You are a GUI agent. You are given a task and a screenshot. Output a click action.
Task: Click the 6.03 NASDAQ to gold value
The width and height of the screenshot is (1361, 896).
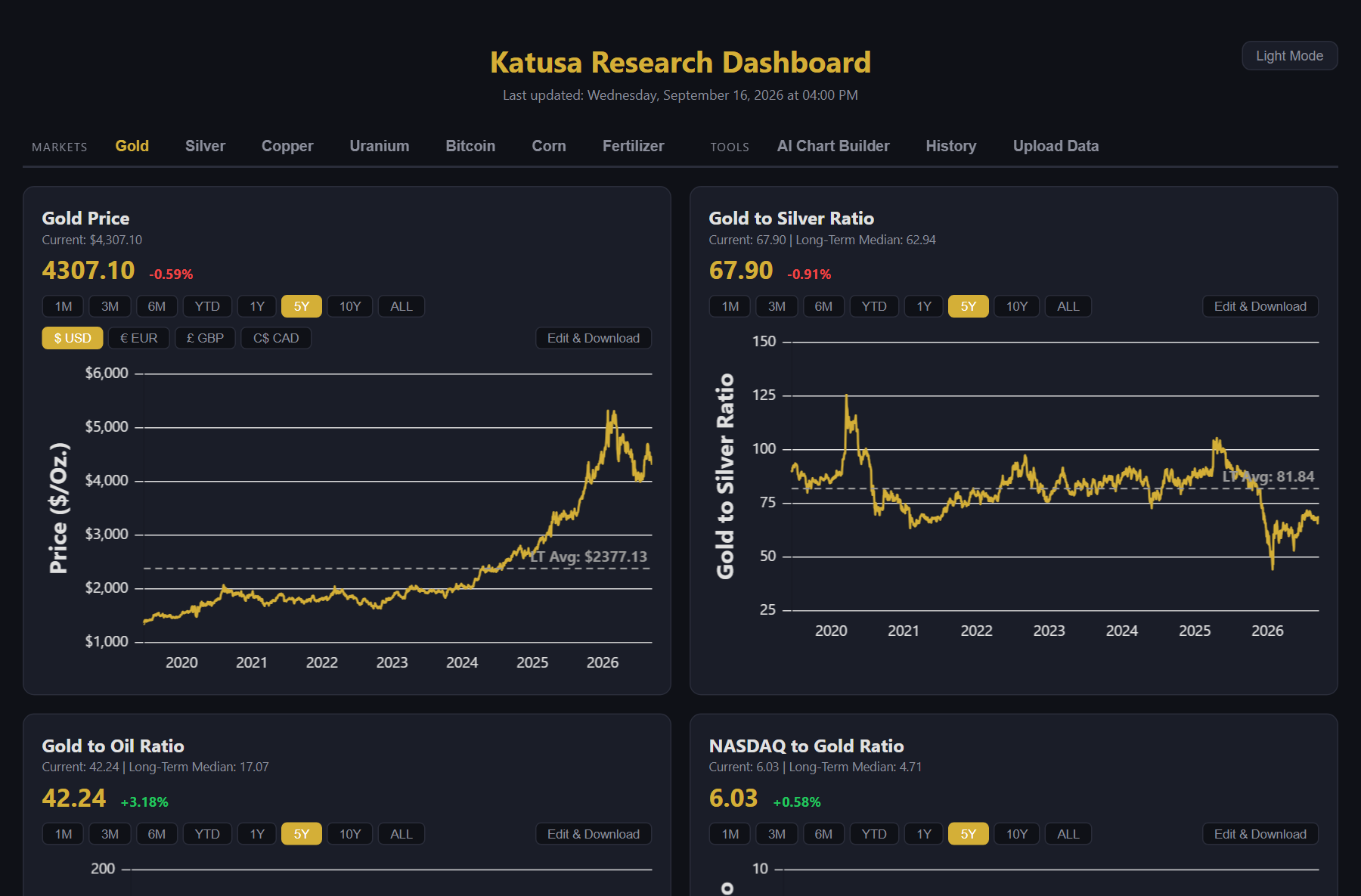(733, 798)
